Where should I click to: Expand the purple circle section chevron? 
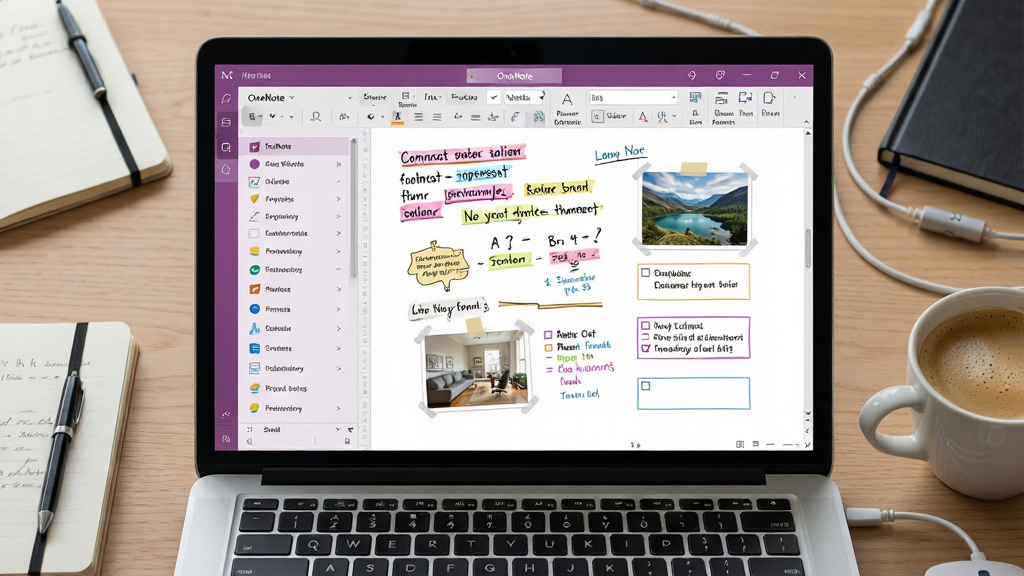pyautogui.click(x=338, y=165)
